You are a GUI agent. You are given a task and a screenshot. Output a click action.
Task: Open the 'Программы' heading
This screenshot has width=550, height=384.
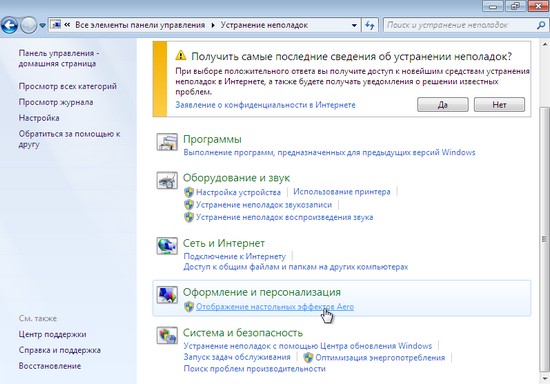coord(212,139)
